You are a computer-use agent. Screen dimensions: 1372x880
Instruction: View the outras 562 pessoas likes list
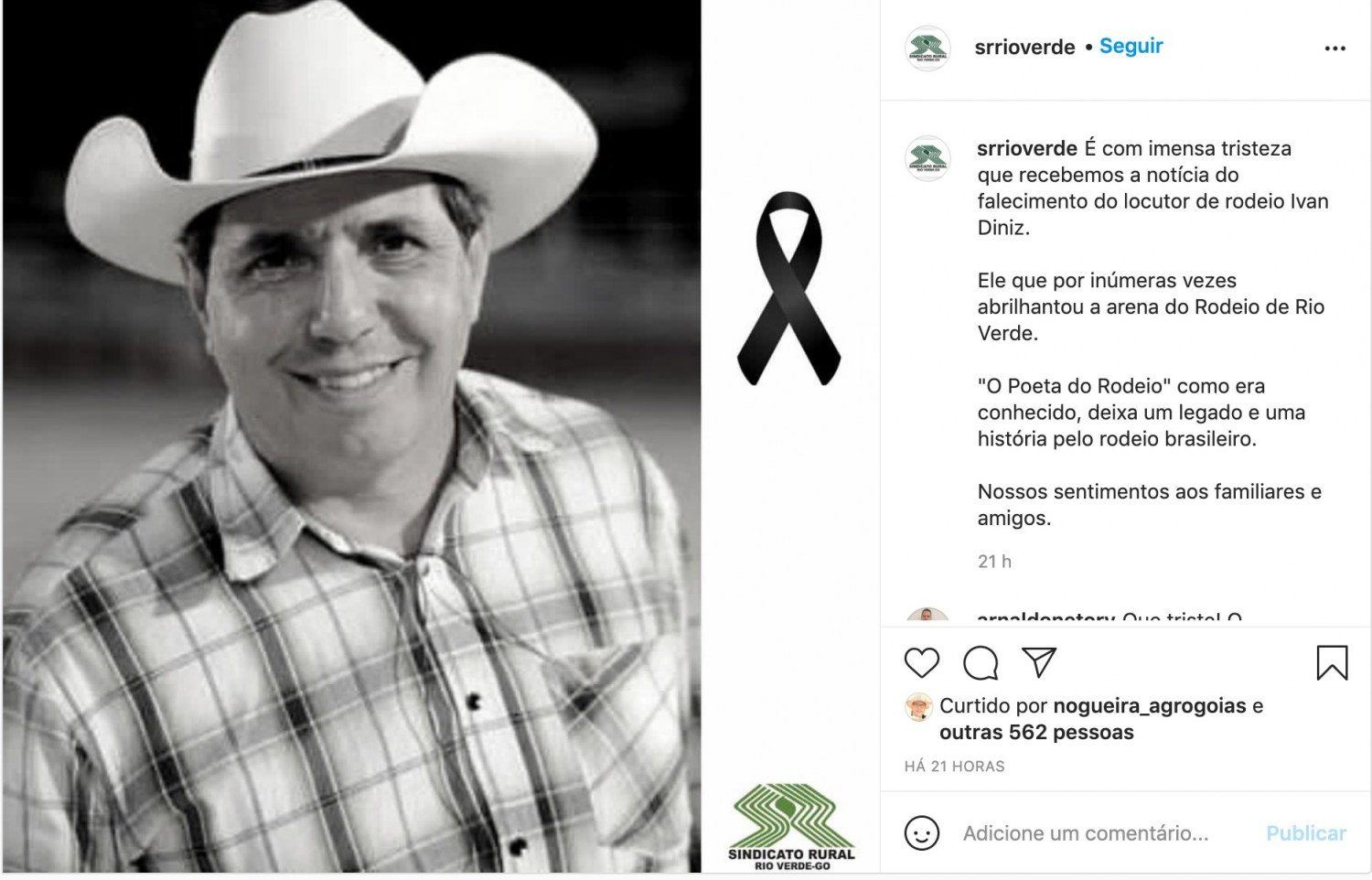1036,733
